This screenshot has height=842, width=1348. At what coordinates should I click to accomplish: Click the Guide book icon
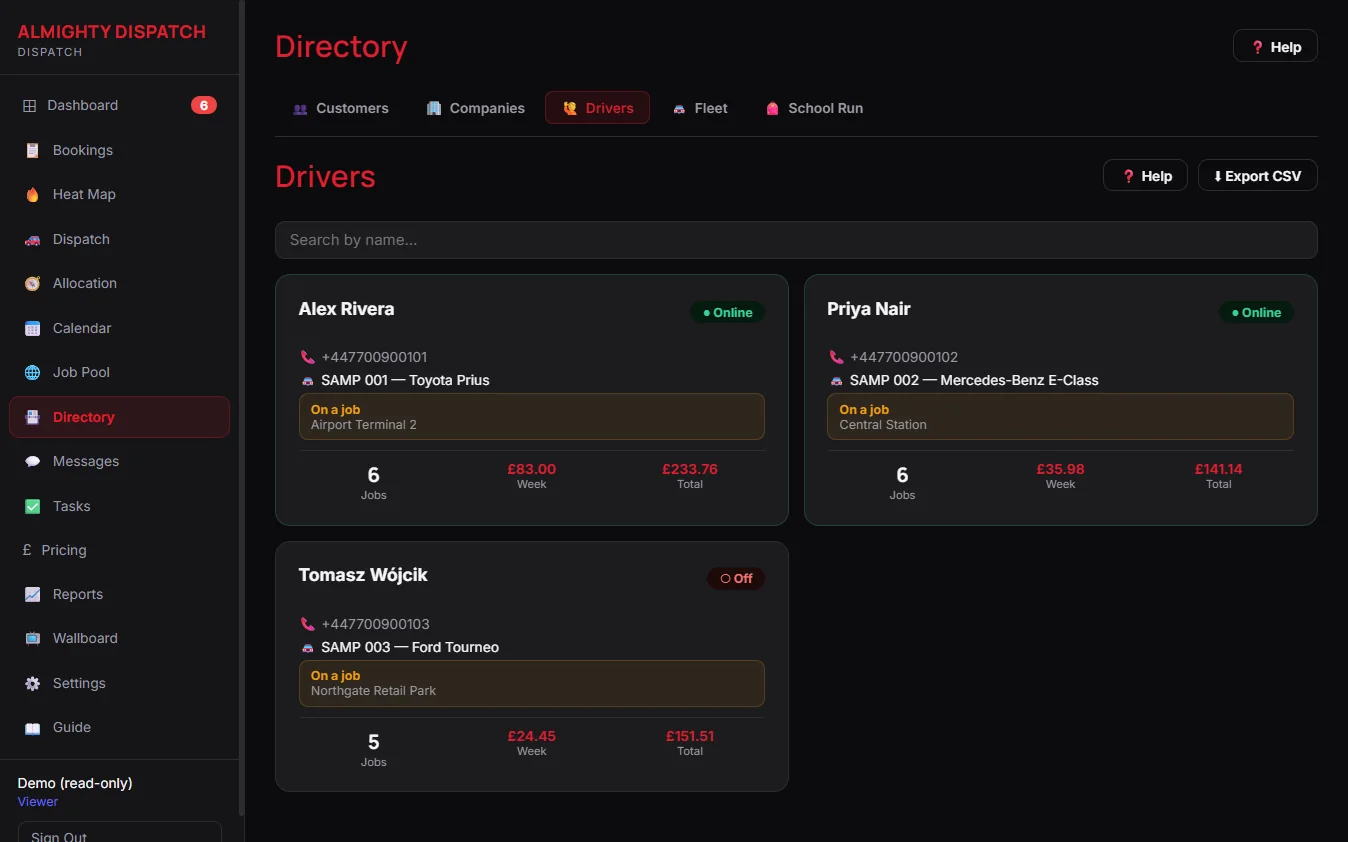(x=32, y=727)
